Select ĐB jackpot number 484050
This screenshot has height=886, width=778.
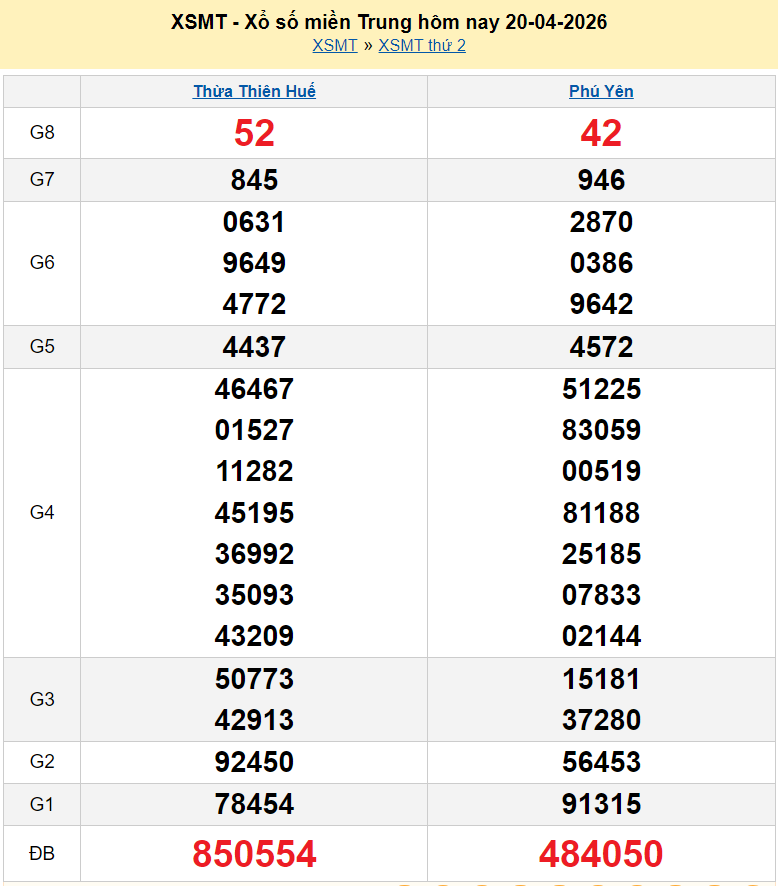[x=601, y=854]
